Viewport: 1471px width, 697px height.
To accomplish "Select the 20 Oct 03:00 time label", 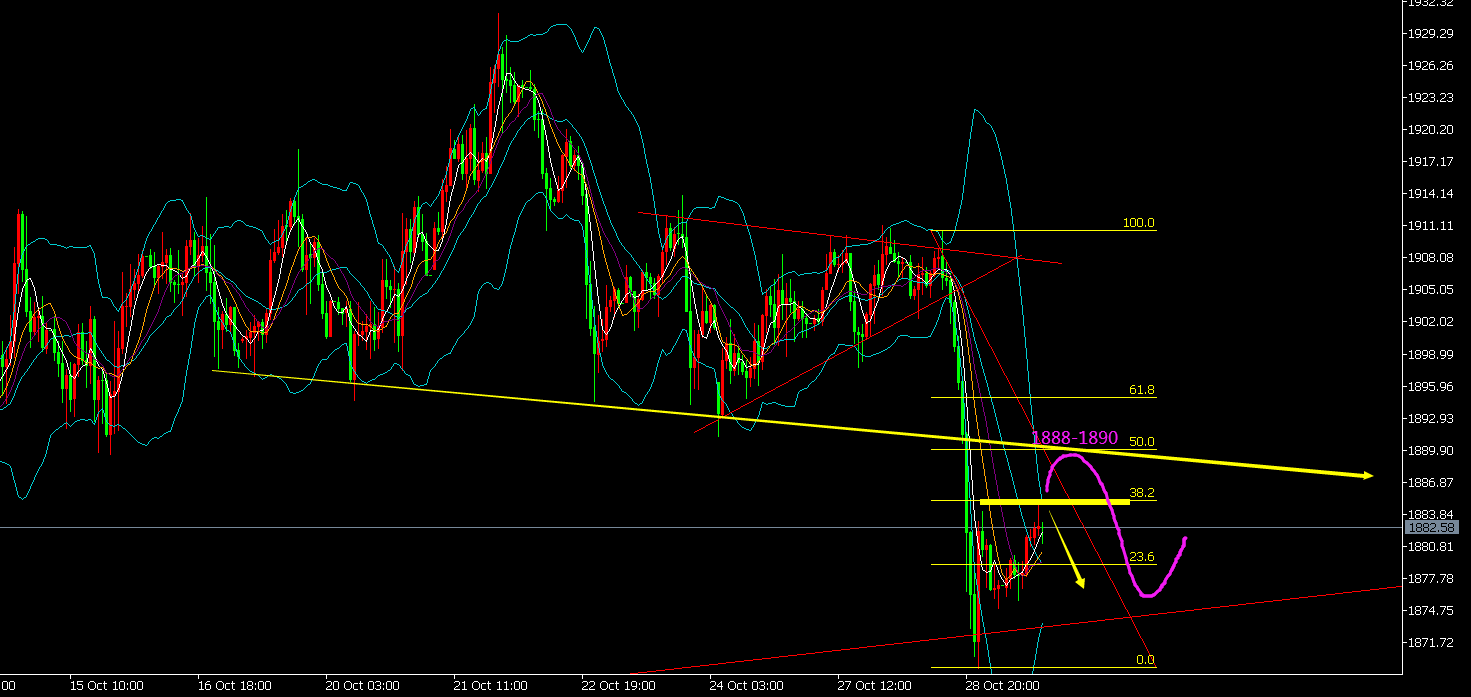I will 362,686.
